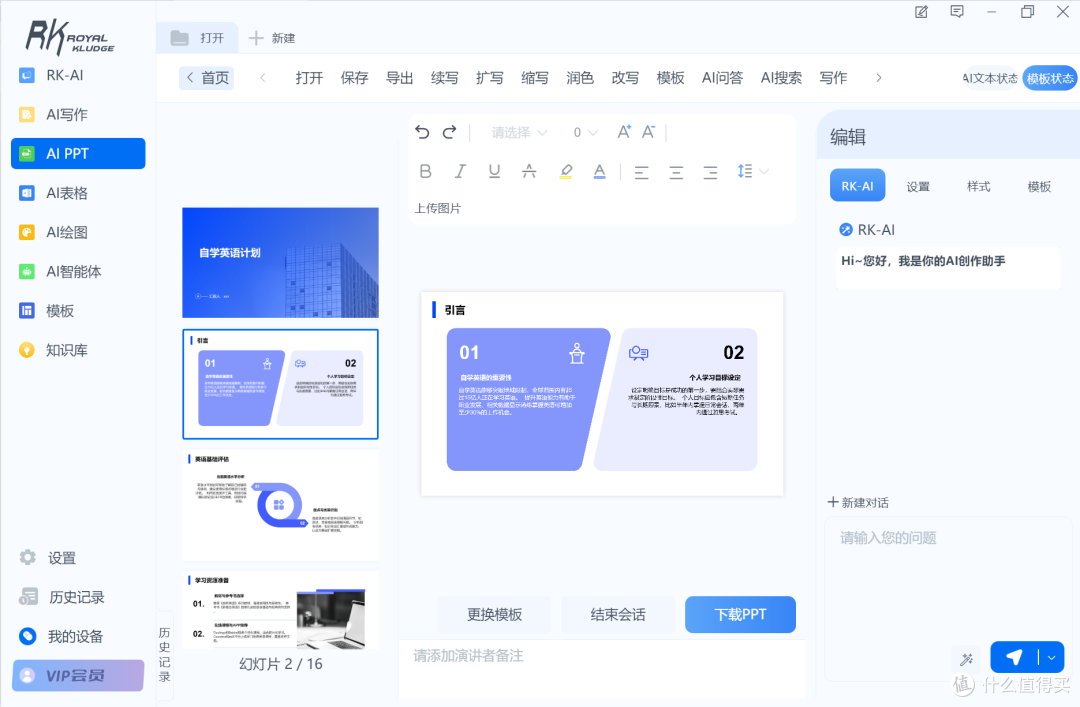Screen dimensions: 1080x707
Task: Open AI表格 in the sidebar
Action: 78,193
